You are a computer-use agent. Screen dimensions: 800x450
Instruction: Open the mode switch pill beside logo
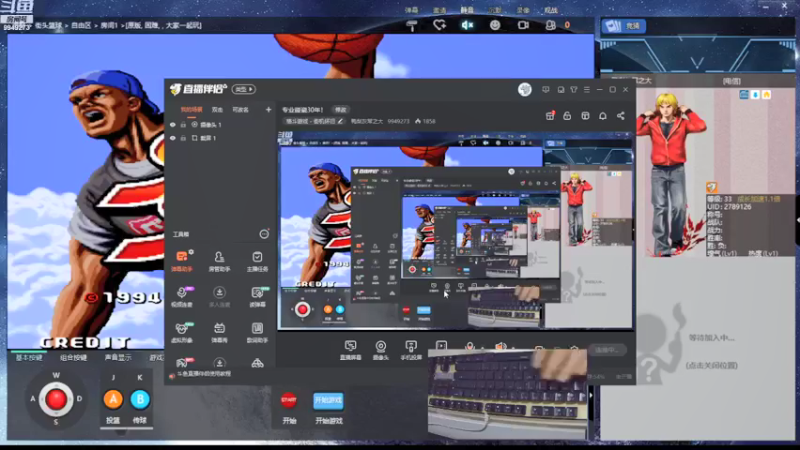pos(244,89)
